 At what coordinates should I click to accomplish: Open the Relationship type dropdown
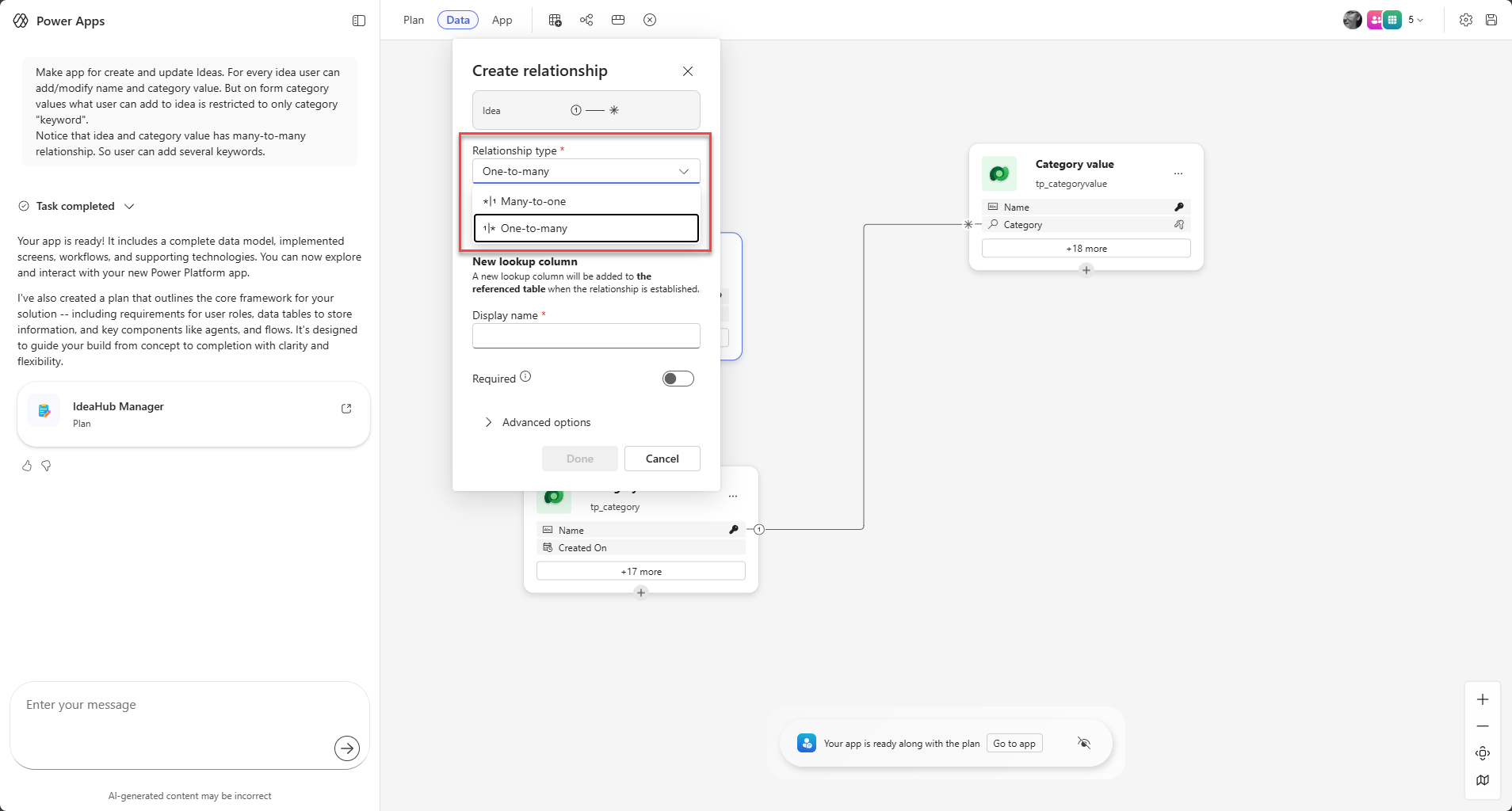(x=586, y=171)
